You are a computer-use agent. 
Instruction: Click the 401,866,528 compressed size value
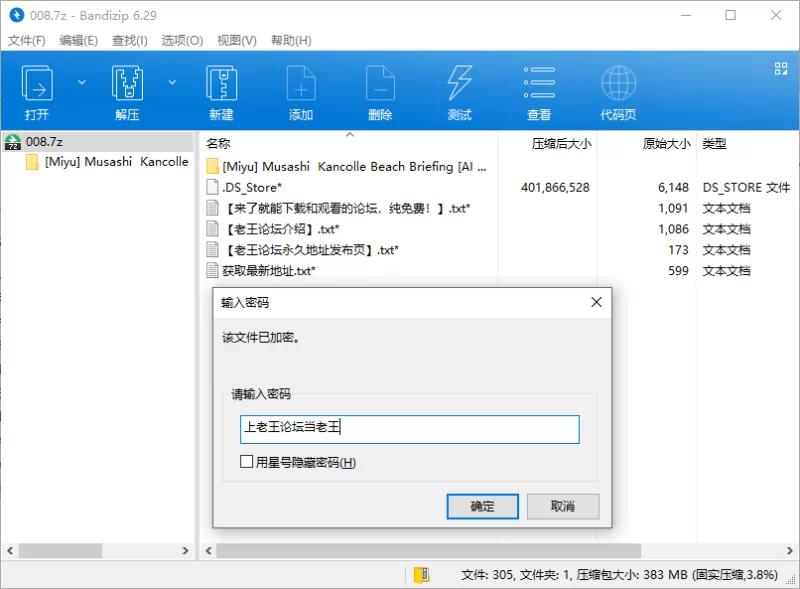click(555, 188)
